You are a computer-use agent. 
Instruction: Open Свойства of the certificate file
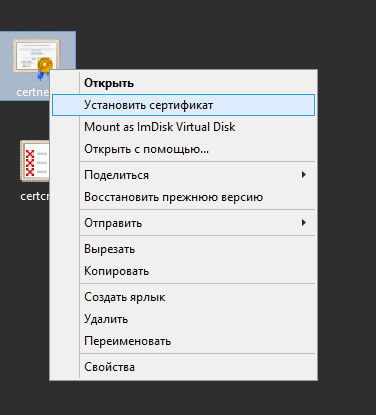[x=183, y=367]
